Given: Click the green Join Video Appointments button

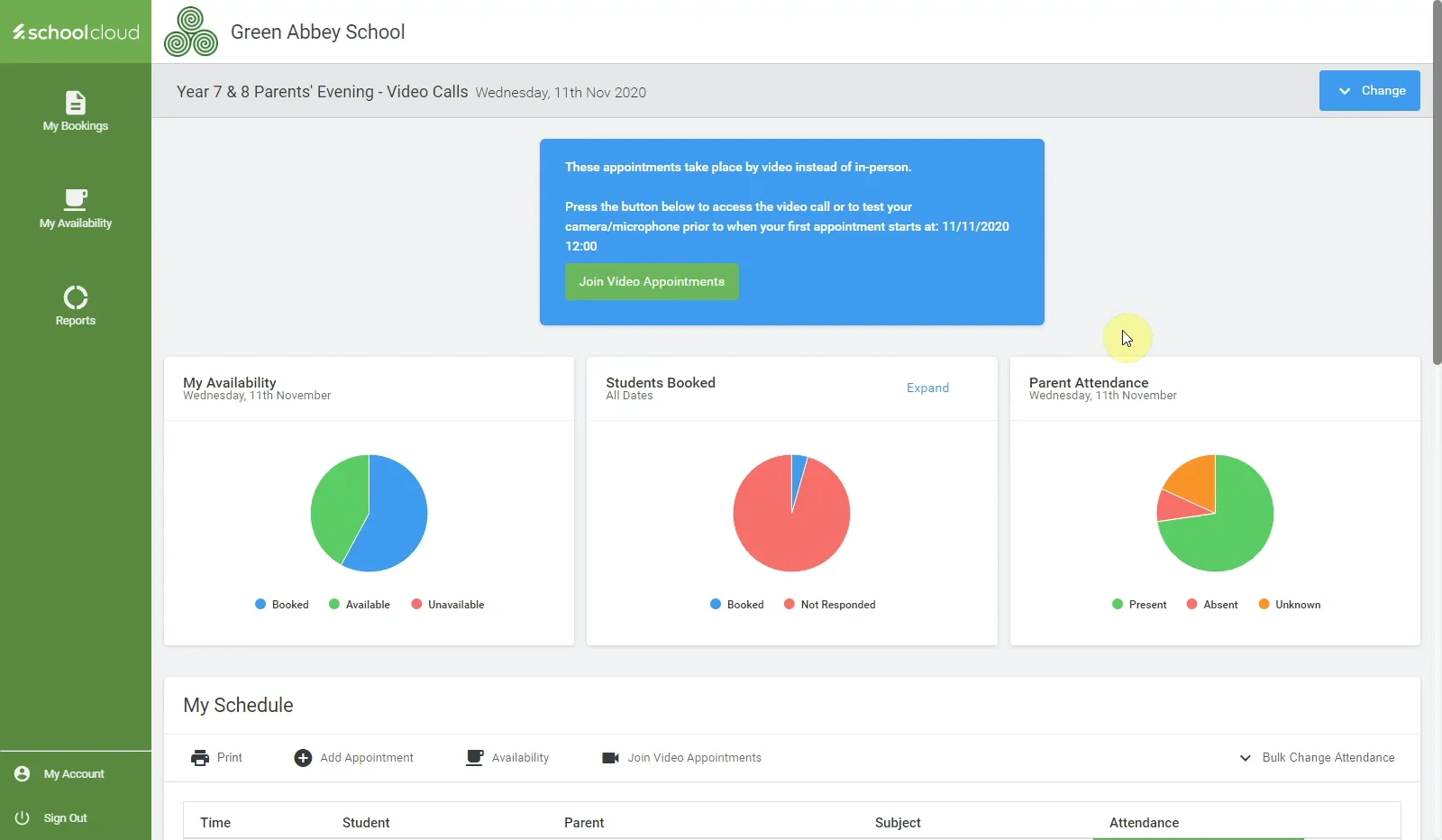Looking at the screenshot, I should [x=652, y=281].
